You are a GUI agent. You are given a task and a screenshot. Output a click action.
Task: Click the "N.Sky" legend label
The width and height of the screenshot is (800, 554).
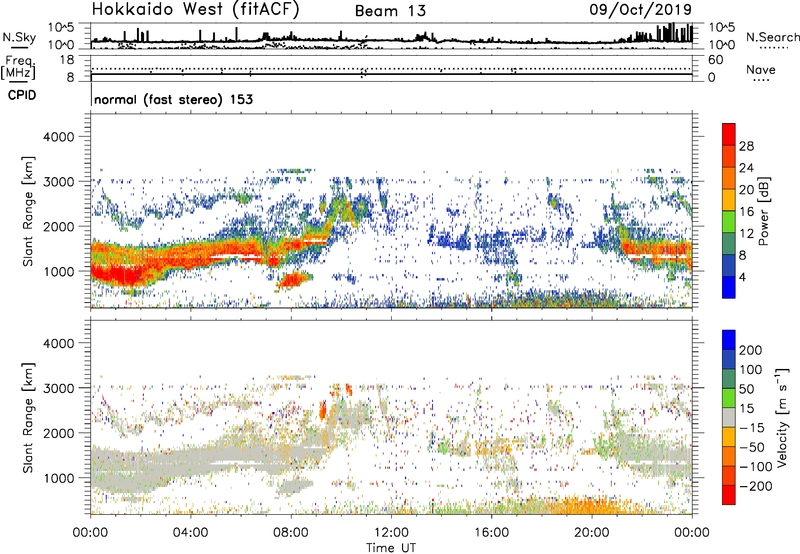(x=19, y=37)
